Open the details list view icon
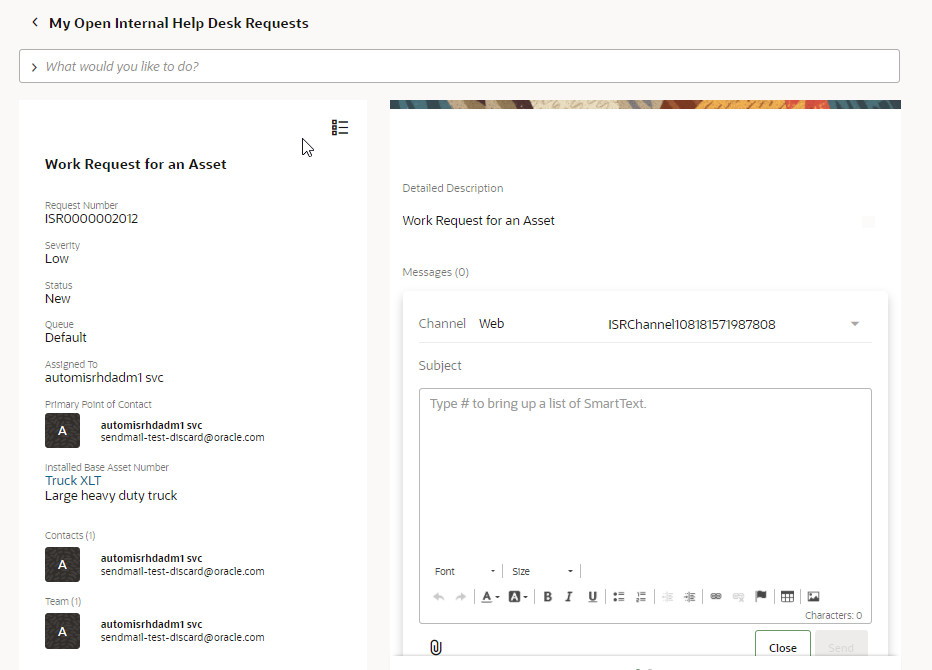 coord(340,127)
